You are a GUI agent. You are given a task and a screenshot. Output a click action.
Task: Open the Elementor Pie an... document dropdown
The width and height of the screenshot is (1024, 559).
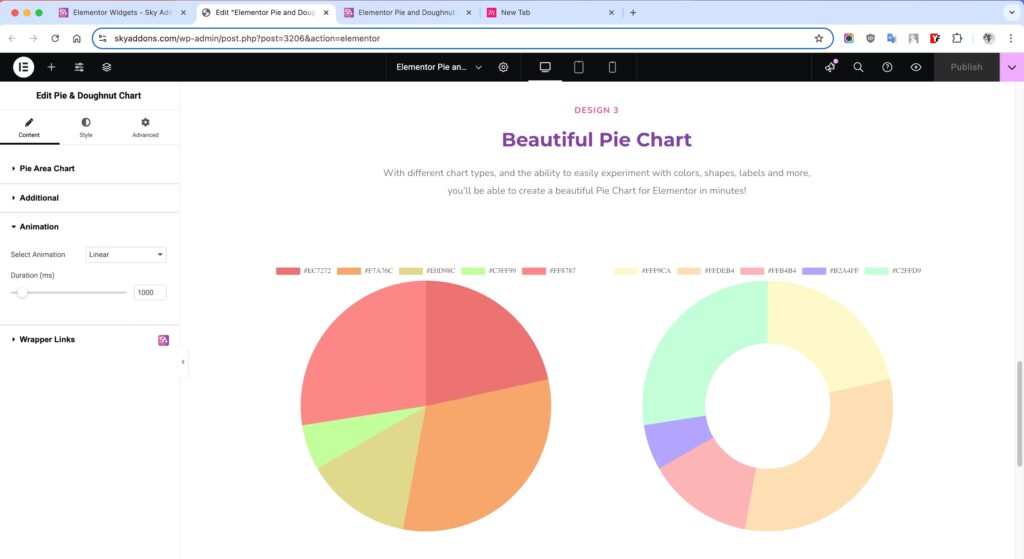(439, 67)
